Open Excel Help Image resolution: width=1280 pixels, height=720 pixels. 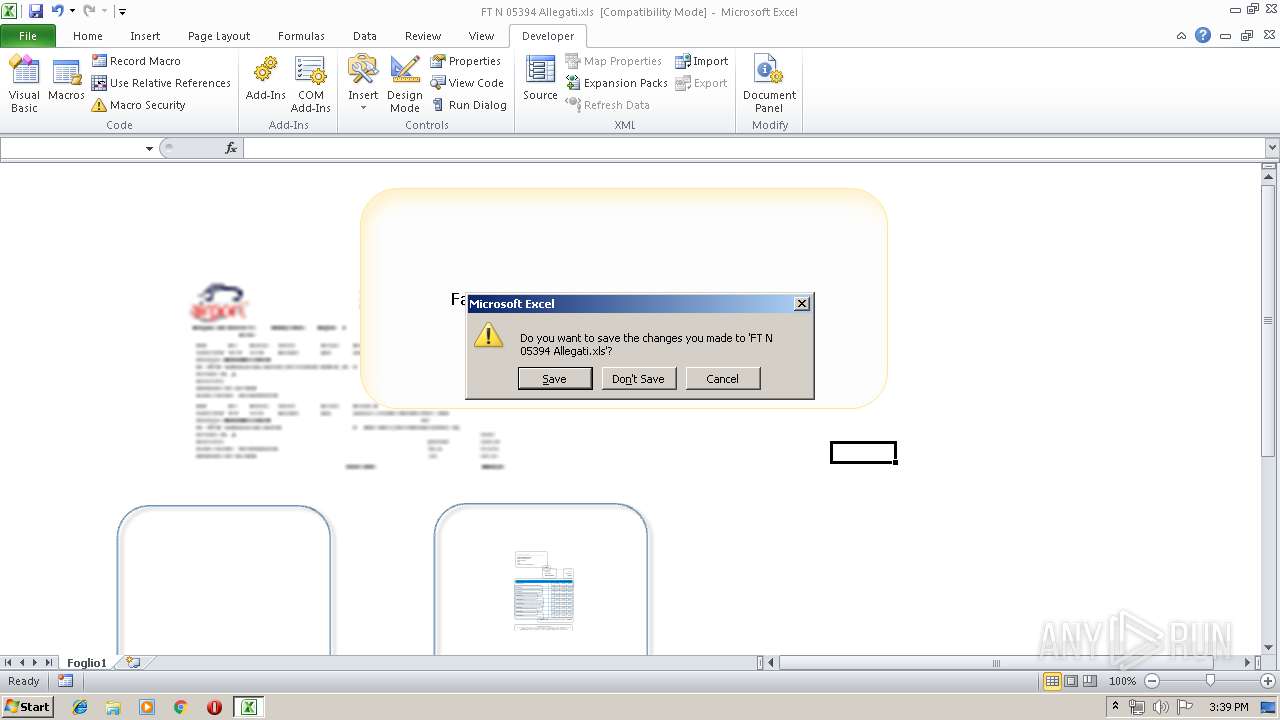pos(1203,35)
